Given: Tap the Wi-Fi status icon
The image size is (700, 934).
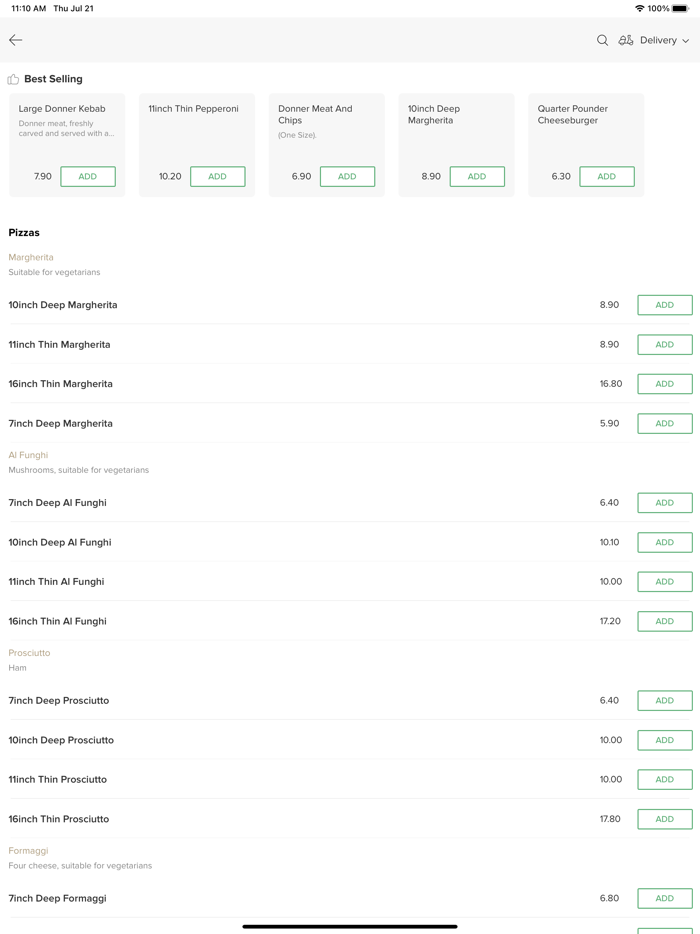Looking at the screenshot, I should 639,8.
